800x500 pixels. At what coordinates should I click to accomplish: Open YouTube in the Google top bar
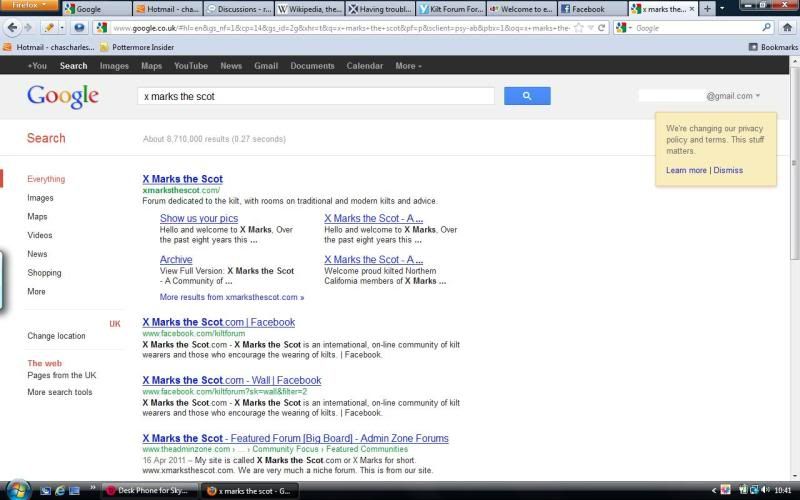pyautogui.click(x=191, y=66)
